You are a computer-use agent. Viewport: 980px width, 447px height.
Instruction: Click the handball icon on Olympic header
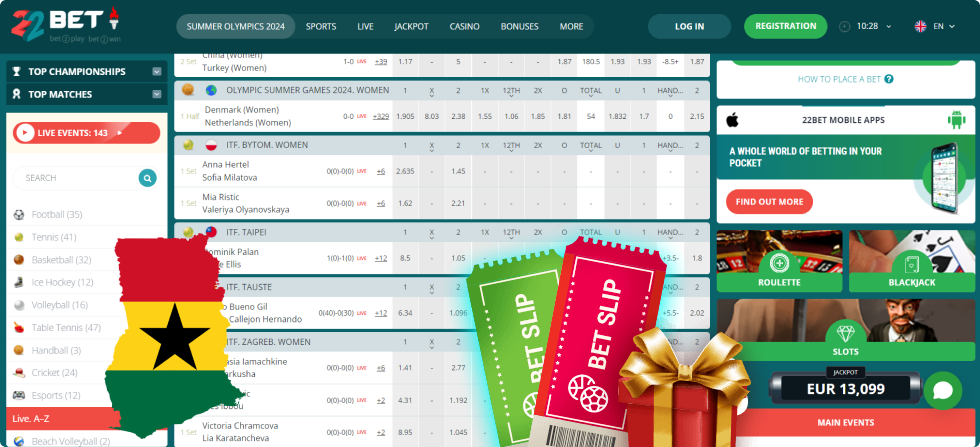[x=188, y=90]
